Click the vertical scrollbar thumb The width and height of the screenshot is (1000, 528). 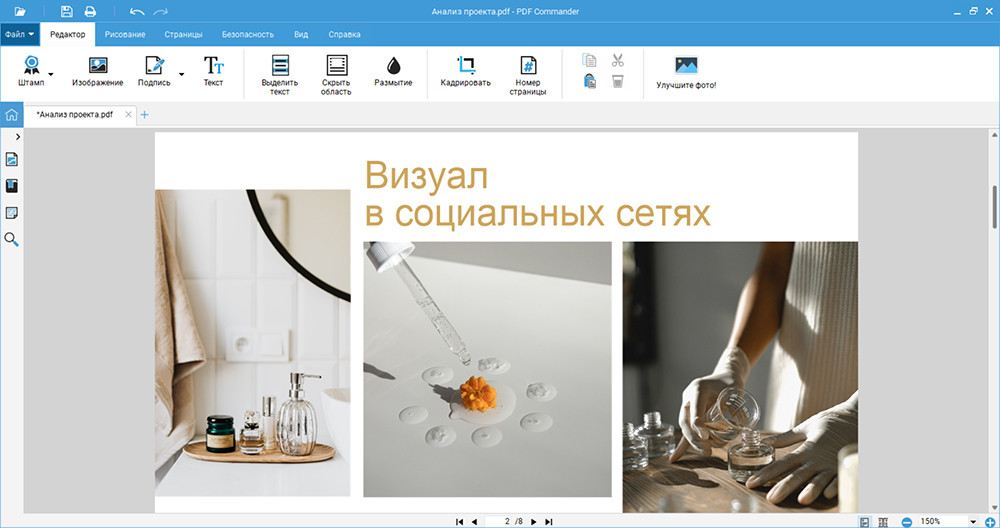[x=994, y=207]
